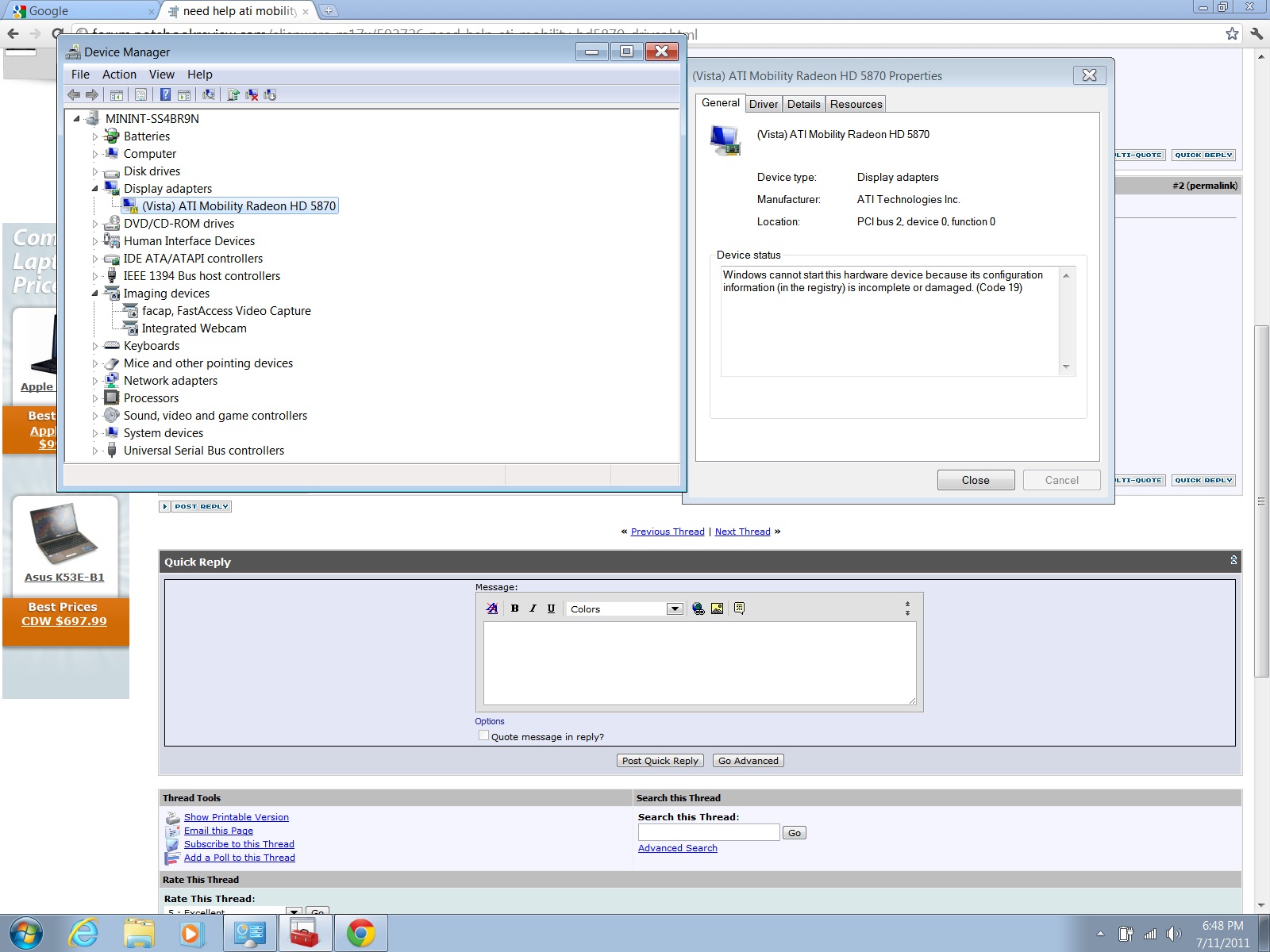1270x952 pixels.
Task: Toggle Bold in Quick Reply editor
Action: coord(514,608)
